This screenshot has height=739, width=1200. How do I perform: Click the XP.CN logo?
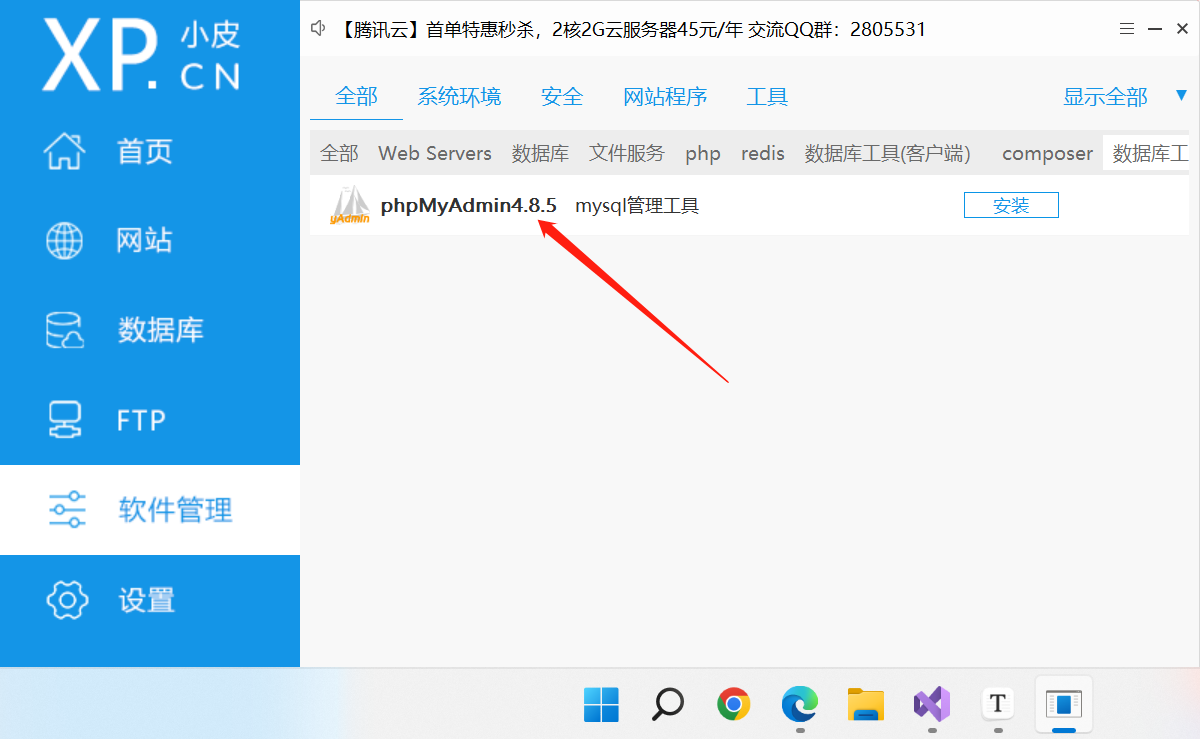click(x=141, y=54)
